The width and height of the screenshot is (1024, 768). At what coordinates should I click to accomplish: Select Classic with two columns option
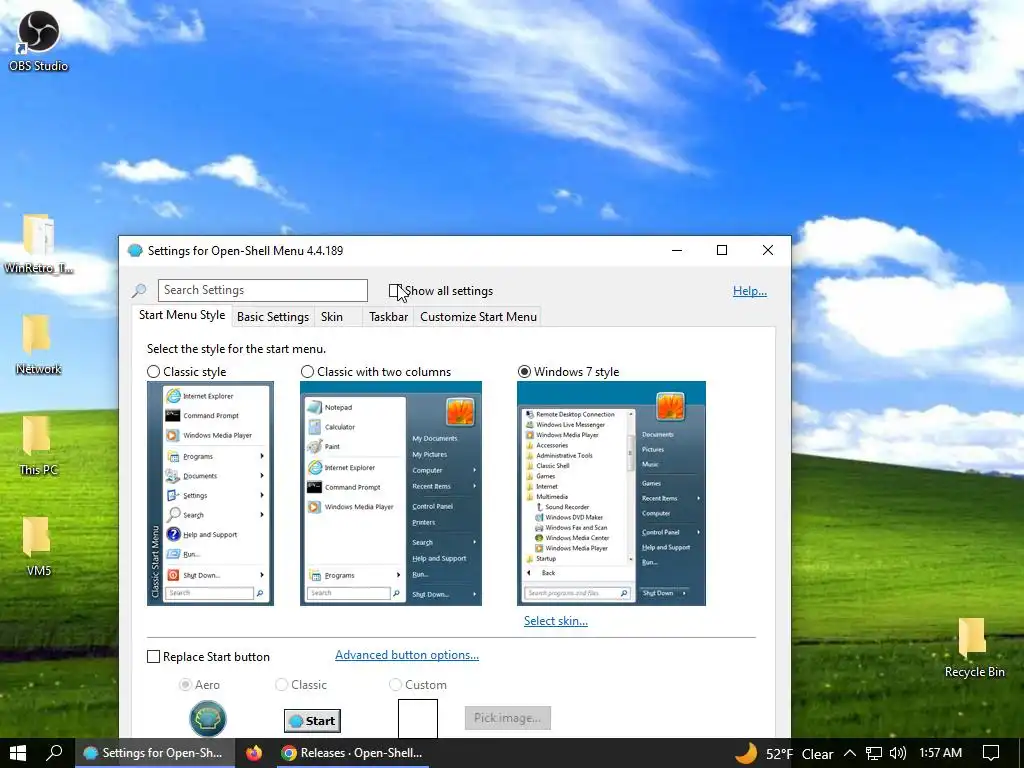coord(307,372)
